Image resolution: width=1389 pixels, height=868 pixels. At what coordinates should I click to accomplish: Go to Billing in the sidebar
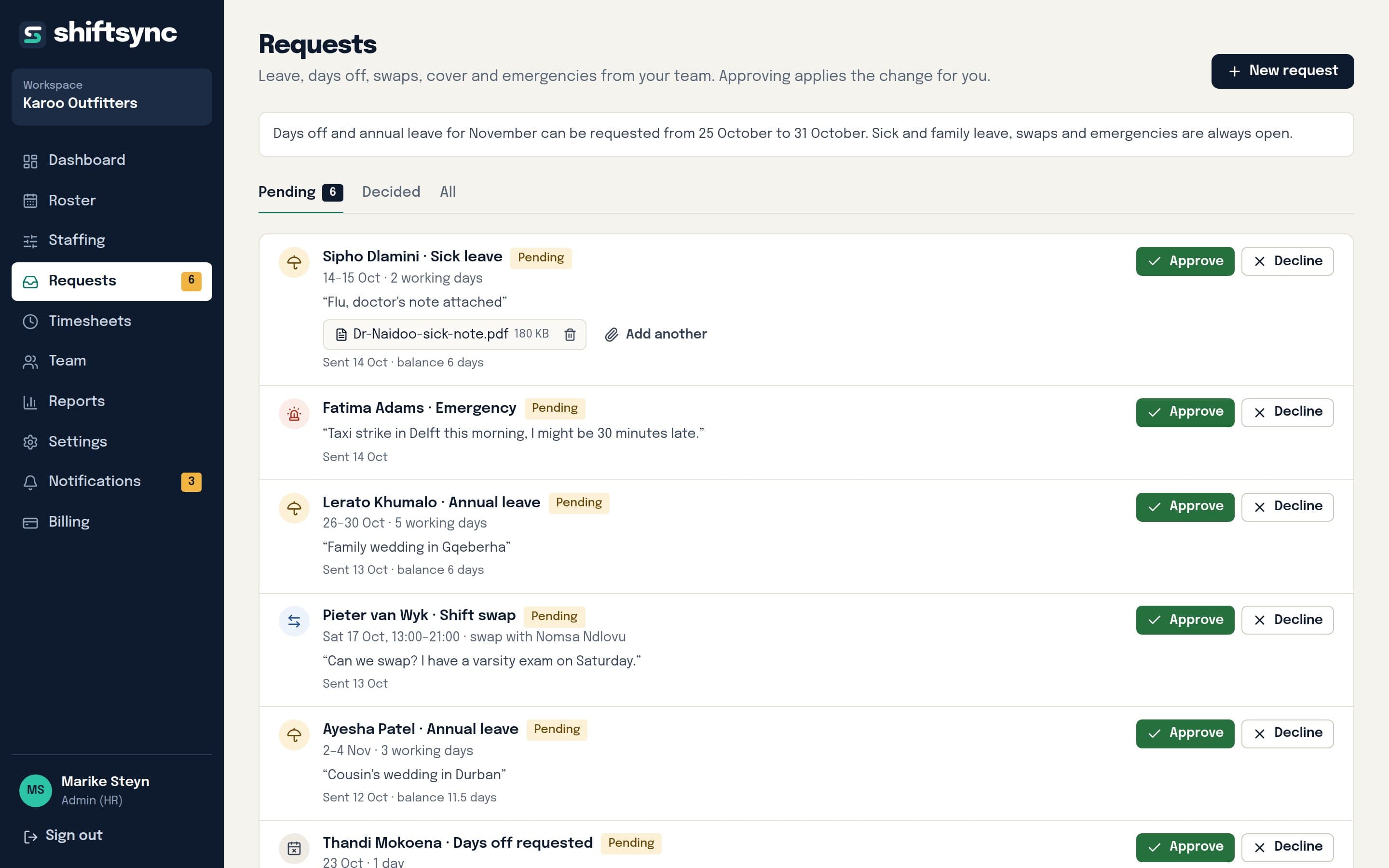111,522
